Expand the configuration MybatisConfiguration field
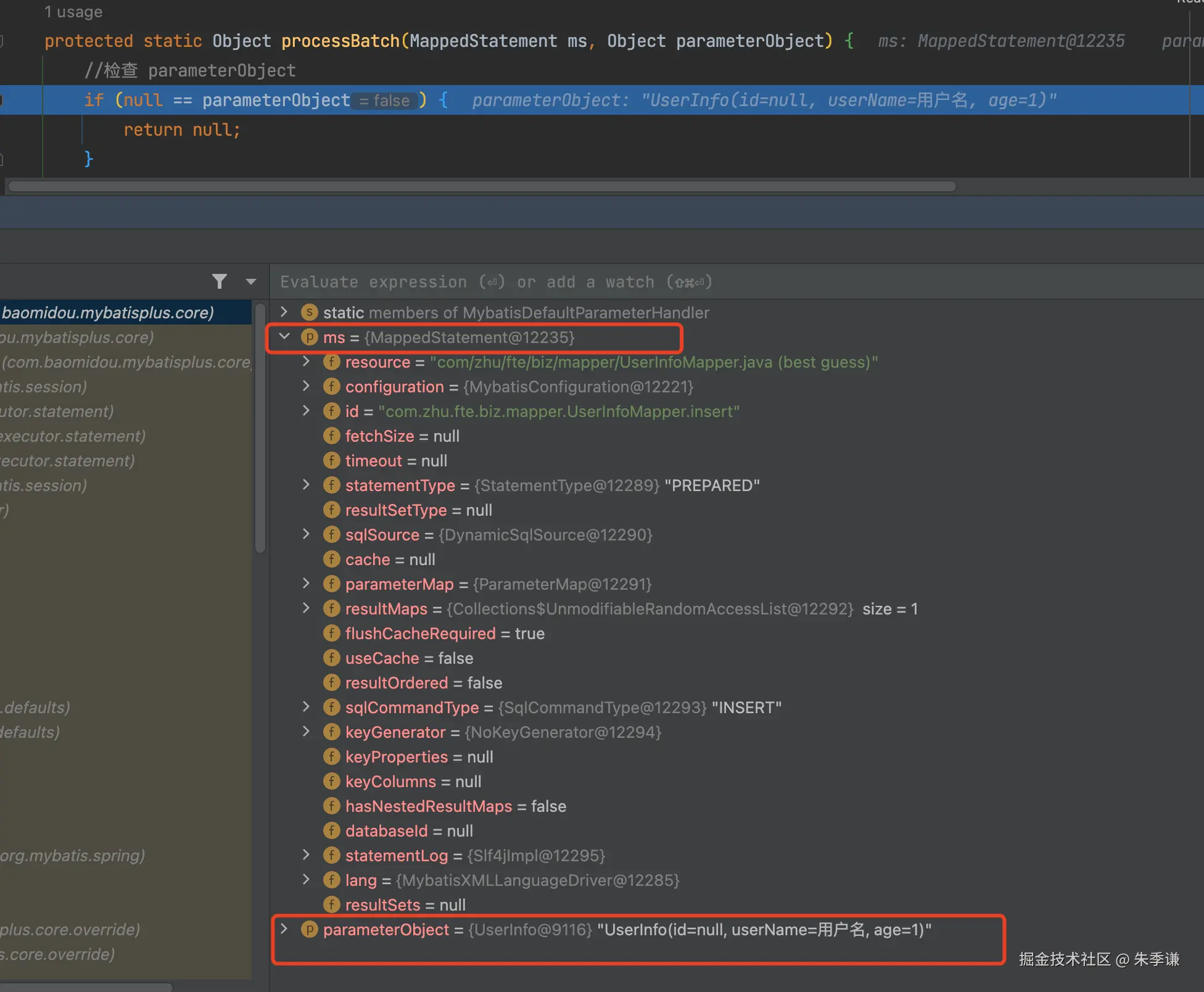 coord(307,386)
